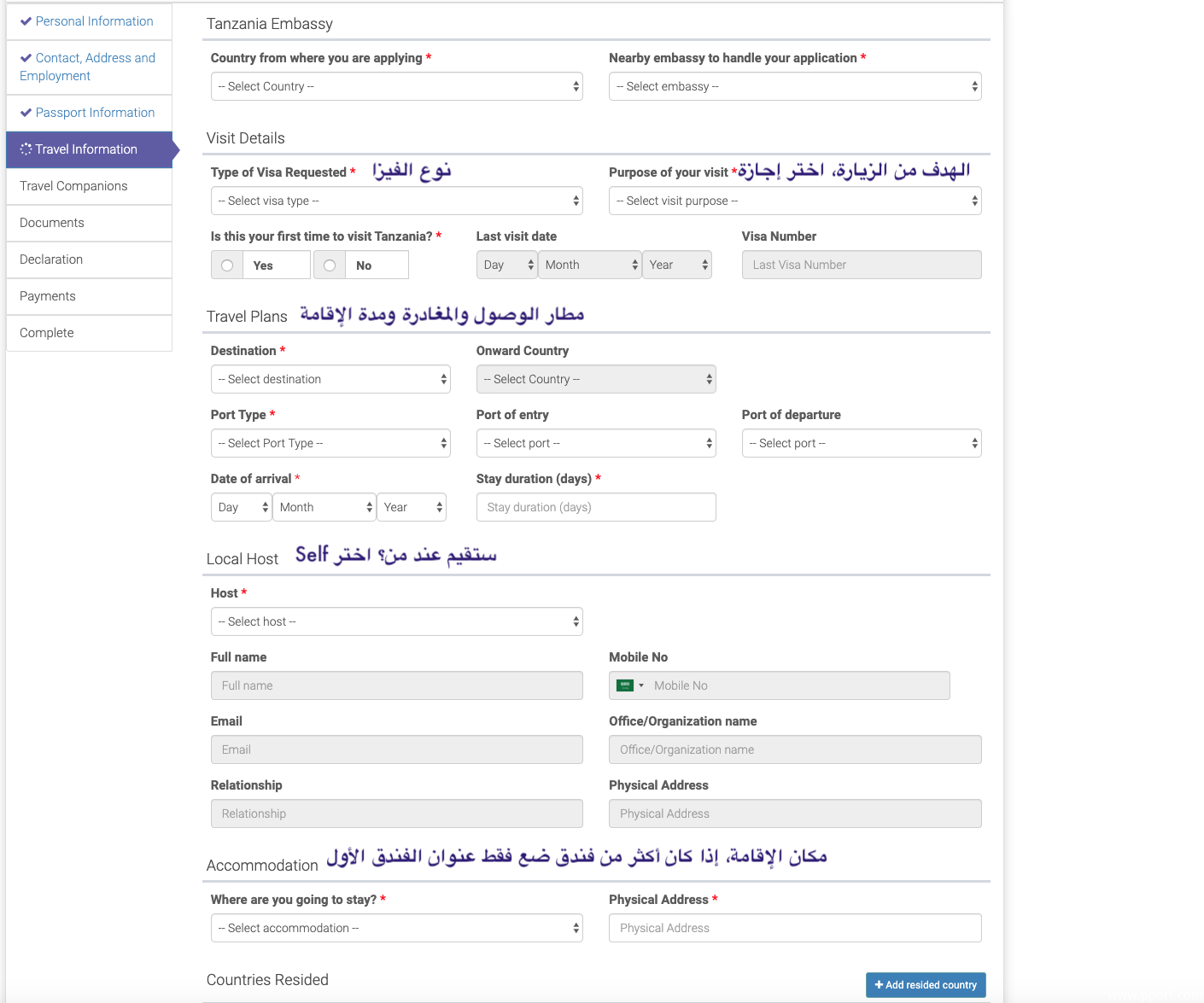Click the Saudi flag country code selector

630,685
